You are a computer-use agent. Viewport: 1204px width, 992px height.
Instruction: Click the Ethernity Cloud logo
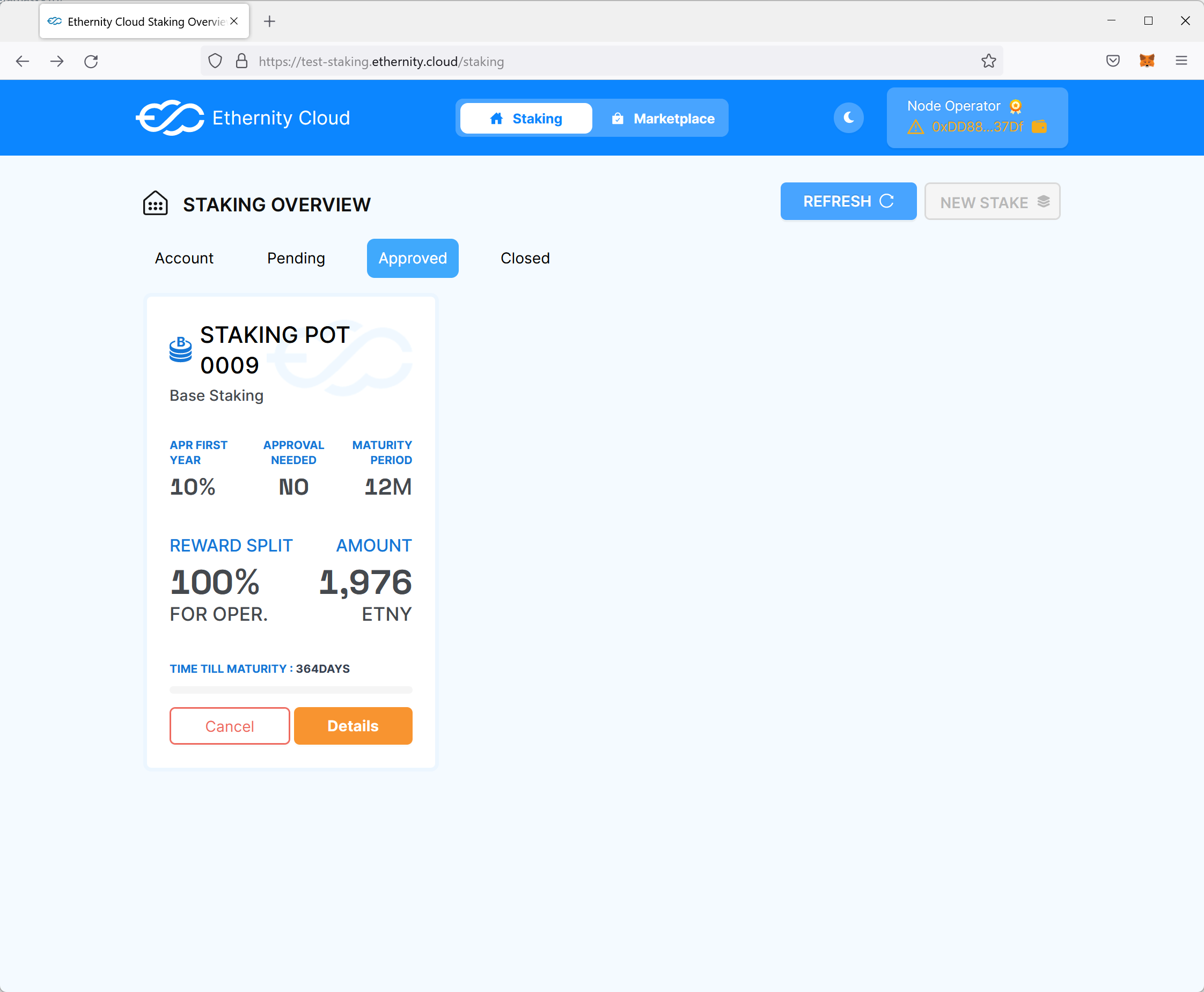pyautogui.click(x=170, y=118)
